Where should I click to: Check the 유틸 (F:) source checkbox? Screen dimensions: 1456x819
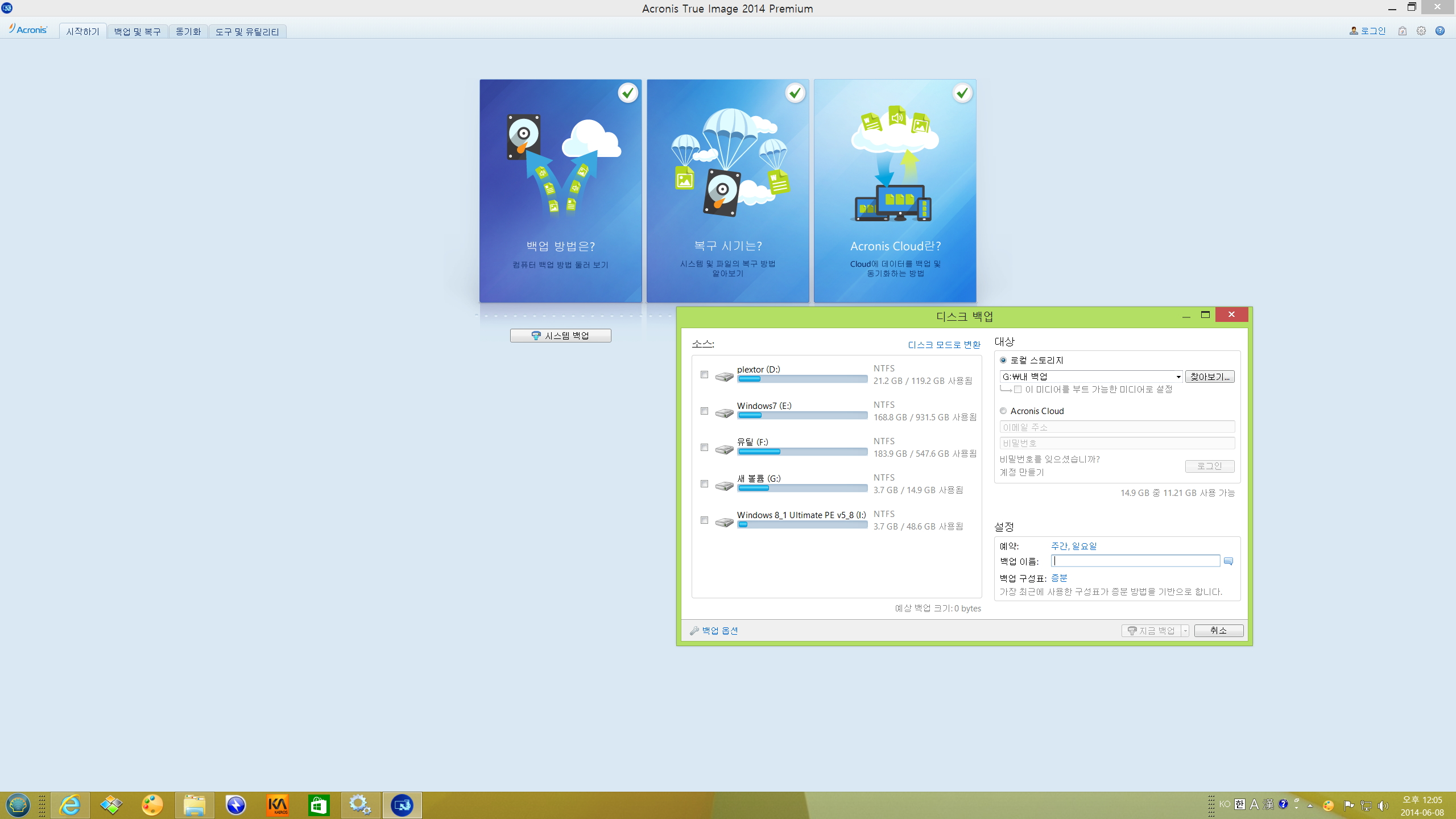click(704, 447)
